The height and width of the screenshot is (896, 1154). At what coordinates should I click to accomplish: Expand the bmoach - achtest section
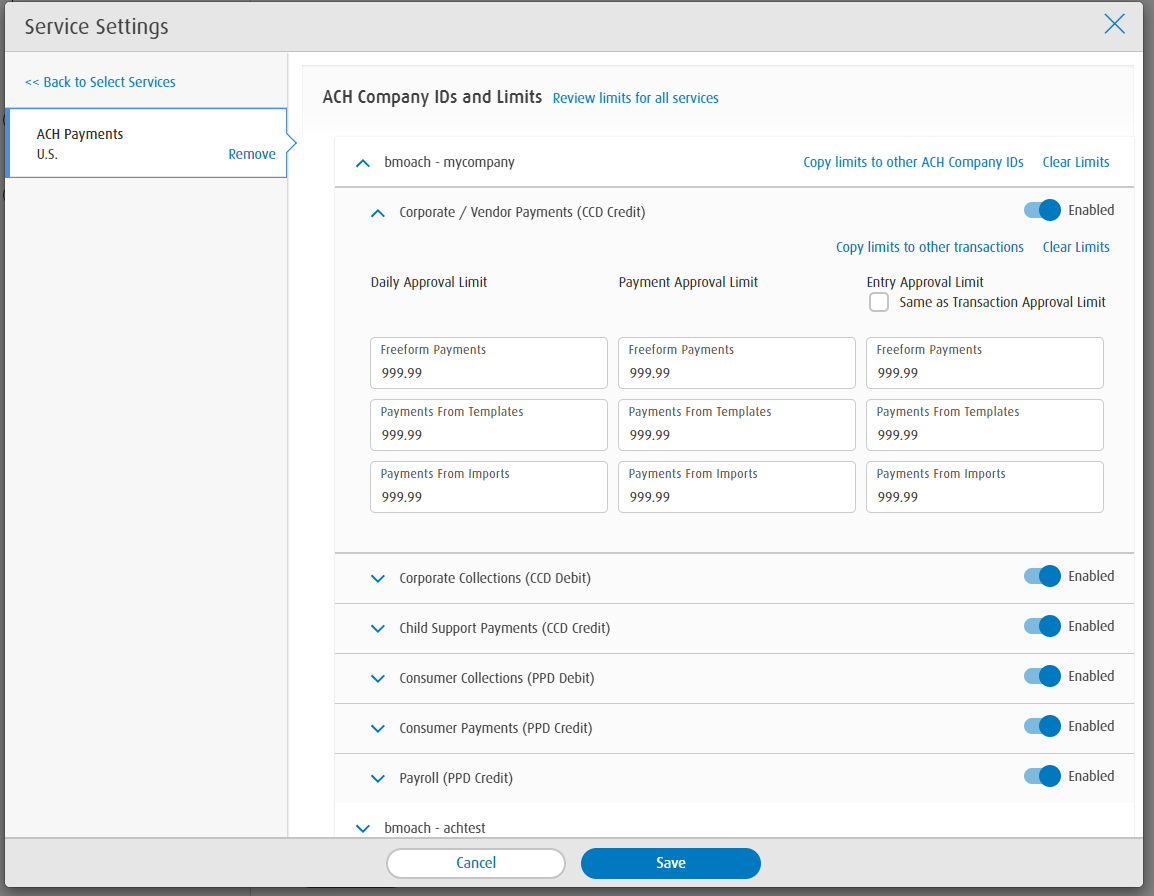point(363,828)
